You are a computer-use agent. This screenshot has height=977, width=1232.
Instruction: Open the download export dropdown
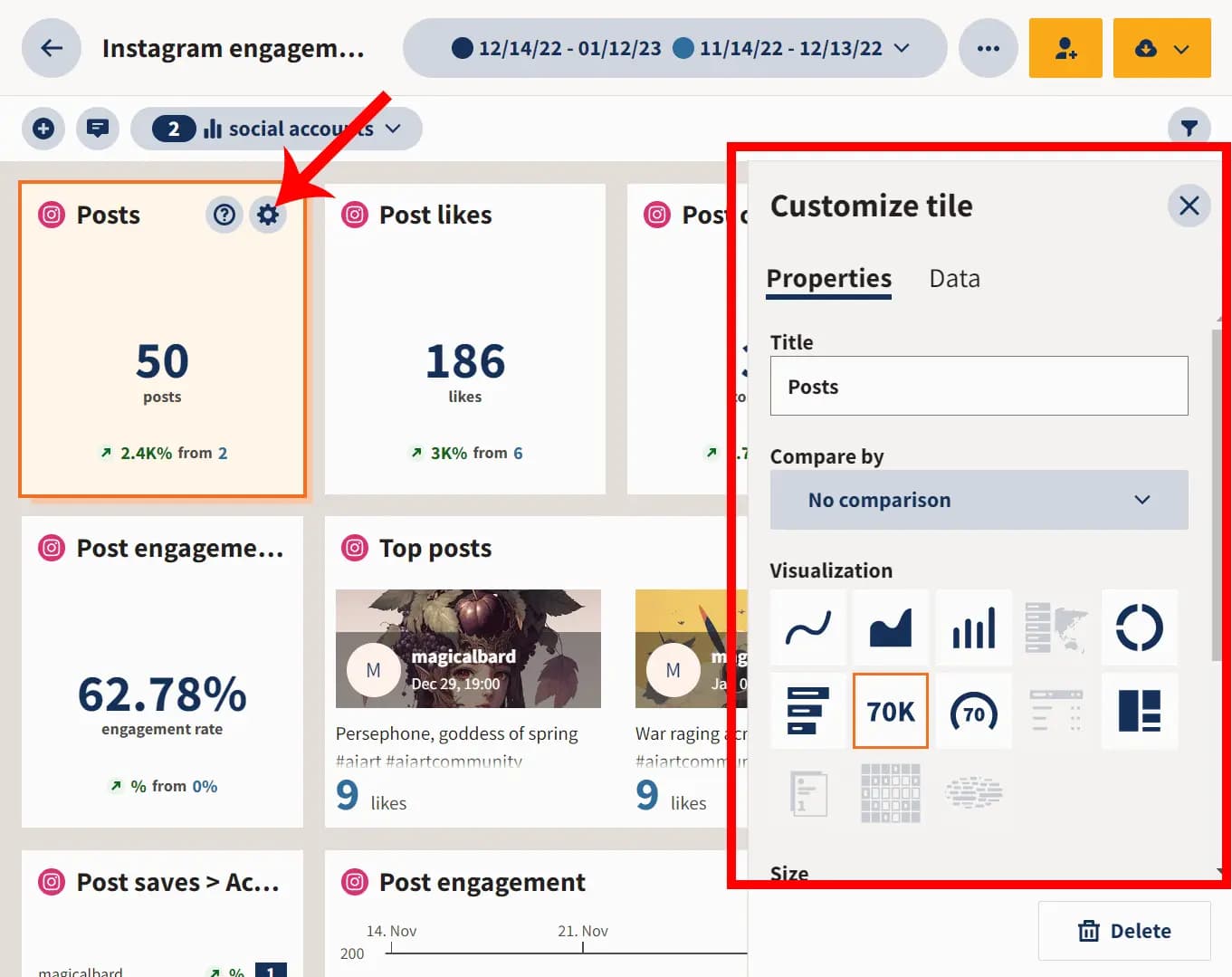tap(1161, 48)
